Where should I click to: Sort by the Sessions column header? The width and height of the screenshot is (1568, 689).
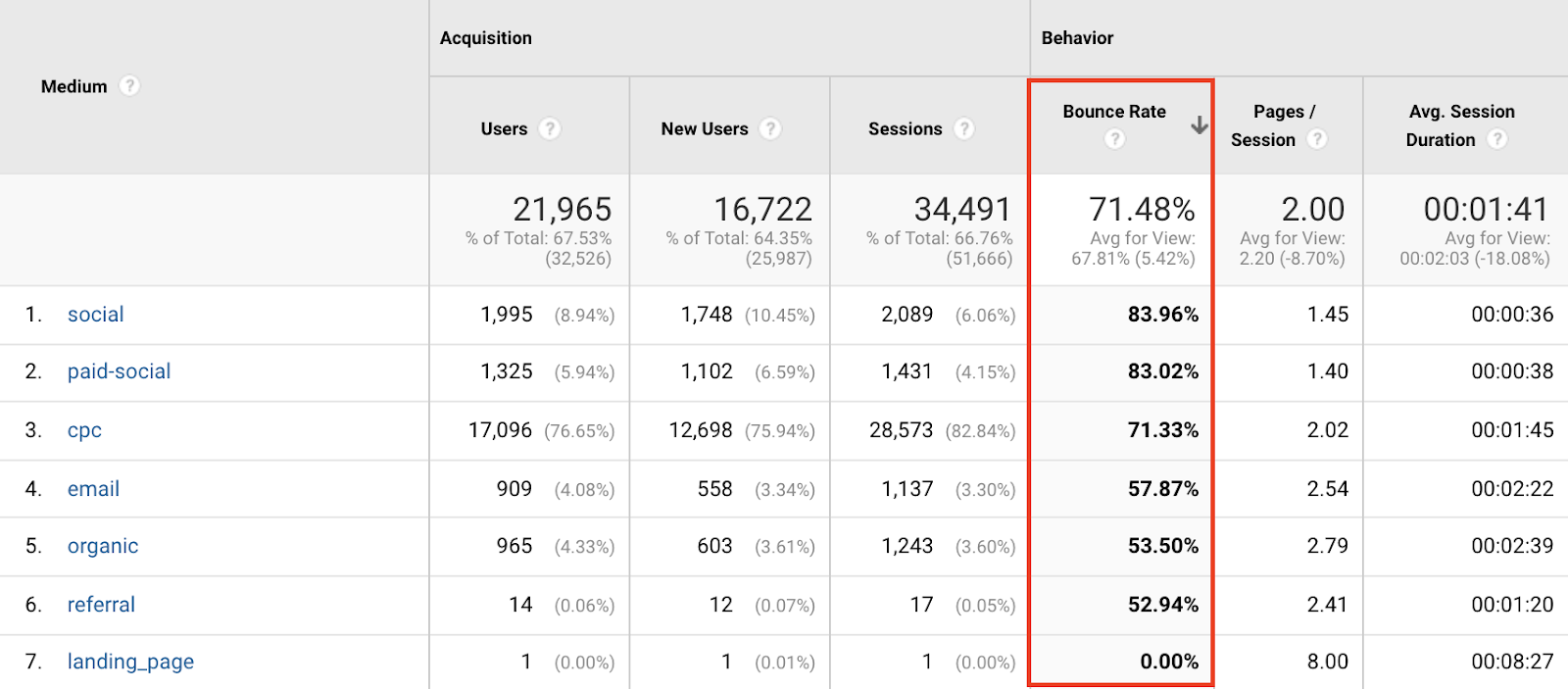pos(906,127)
